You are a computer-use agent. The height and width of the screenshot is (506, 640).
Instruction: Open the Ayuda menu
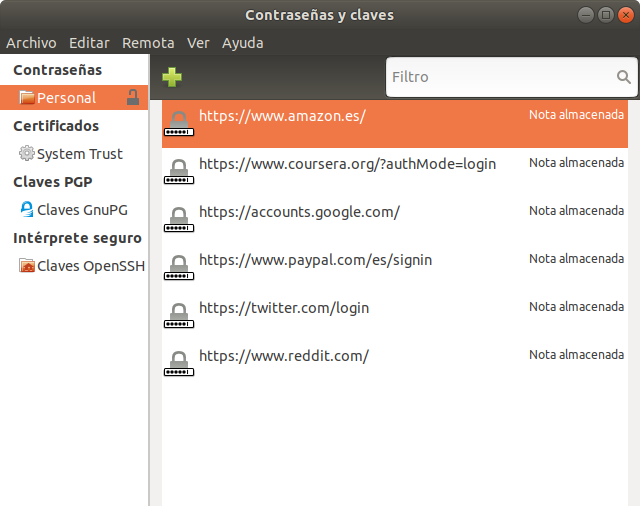point(243,43)
